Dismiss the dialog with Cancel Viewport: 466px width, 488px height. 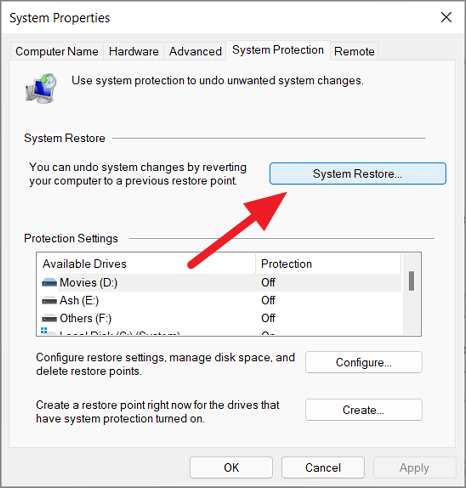click(323, 468)
